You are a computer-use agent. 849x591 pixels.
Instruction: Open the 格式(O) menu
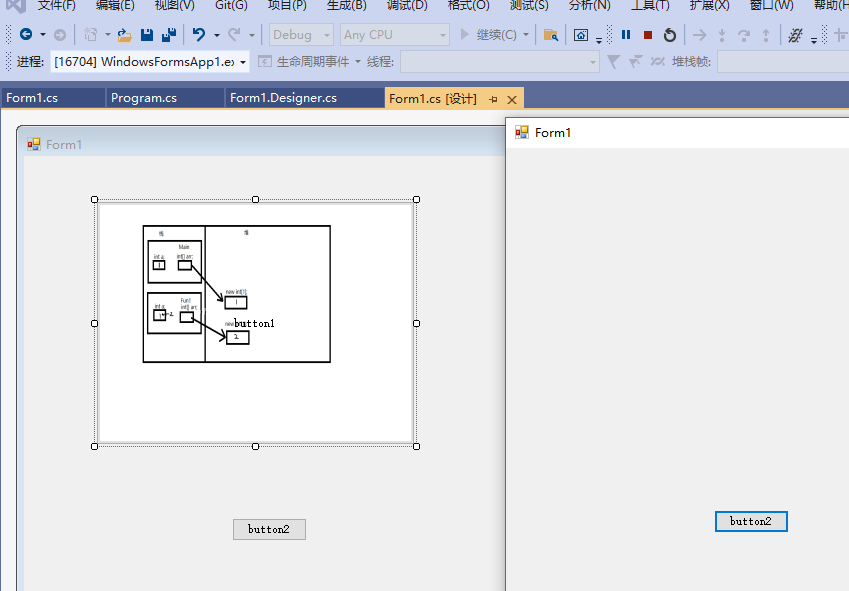tap(469, 5)
